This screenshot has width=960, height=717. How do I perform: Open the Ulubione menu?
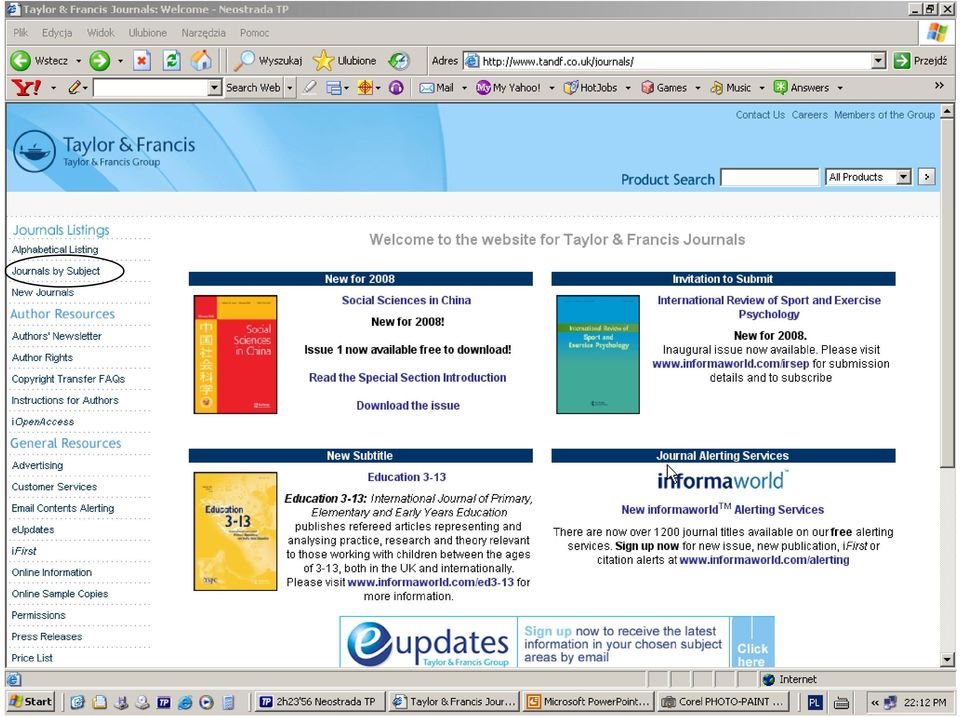pos(148,33)
